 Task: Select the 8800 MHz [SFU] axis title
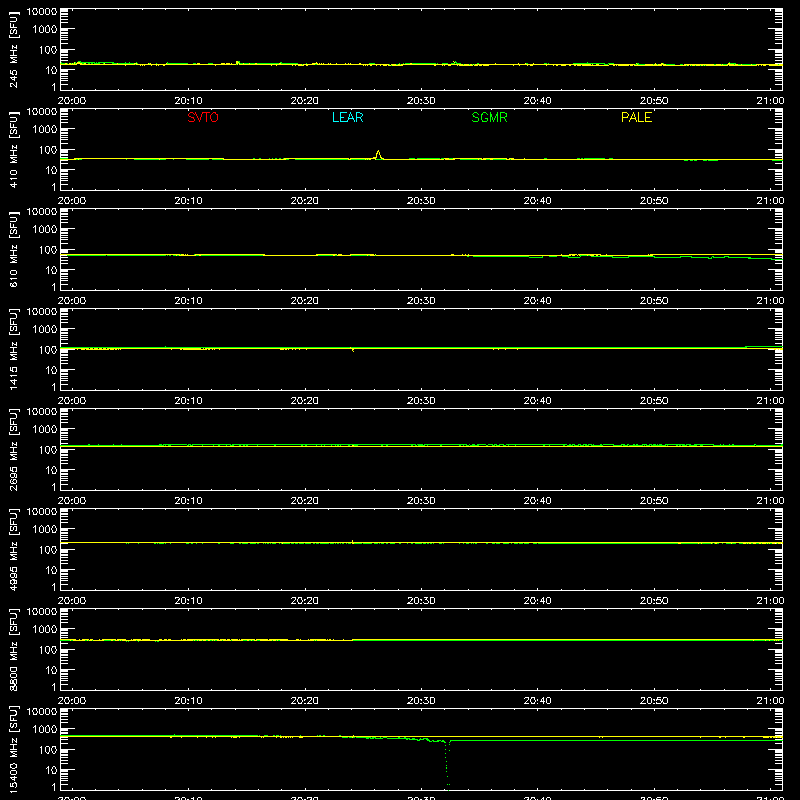pos(13,649)
